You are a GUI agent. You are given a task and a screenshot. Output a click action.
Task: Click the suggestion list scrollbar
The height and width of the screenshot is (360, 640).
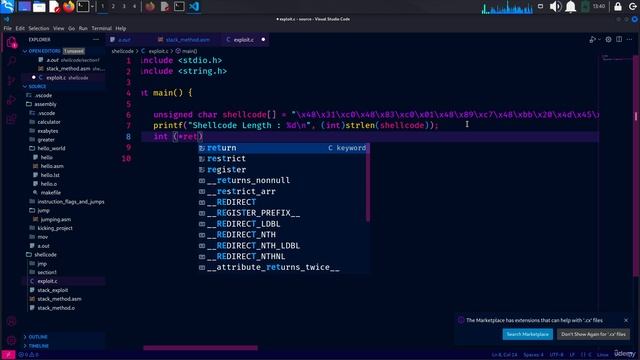[x=368, y=182]
